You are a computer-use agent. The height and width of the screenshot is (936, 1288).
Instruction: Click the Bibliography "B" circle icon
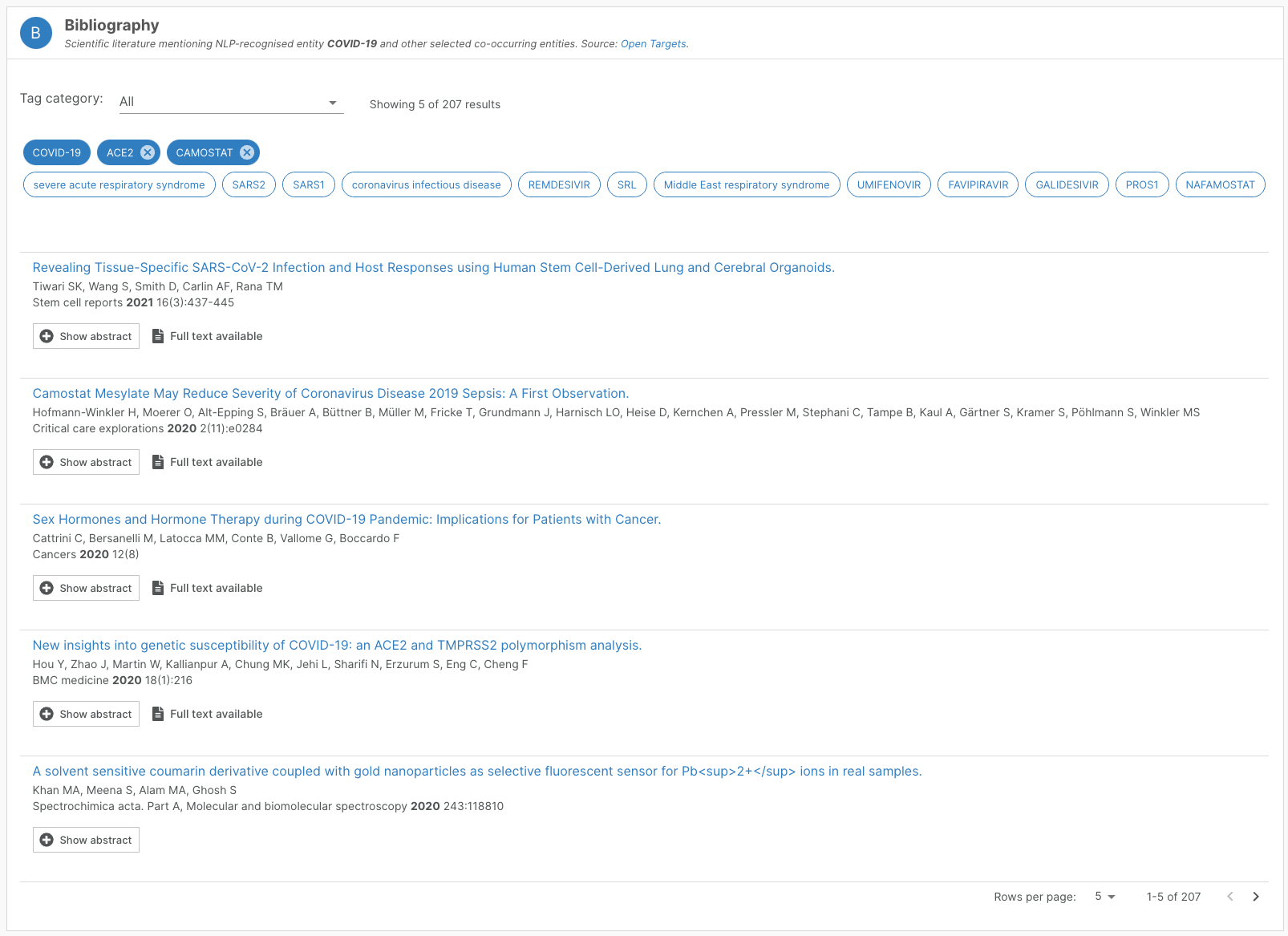(x=35, y=32)
